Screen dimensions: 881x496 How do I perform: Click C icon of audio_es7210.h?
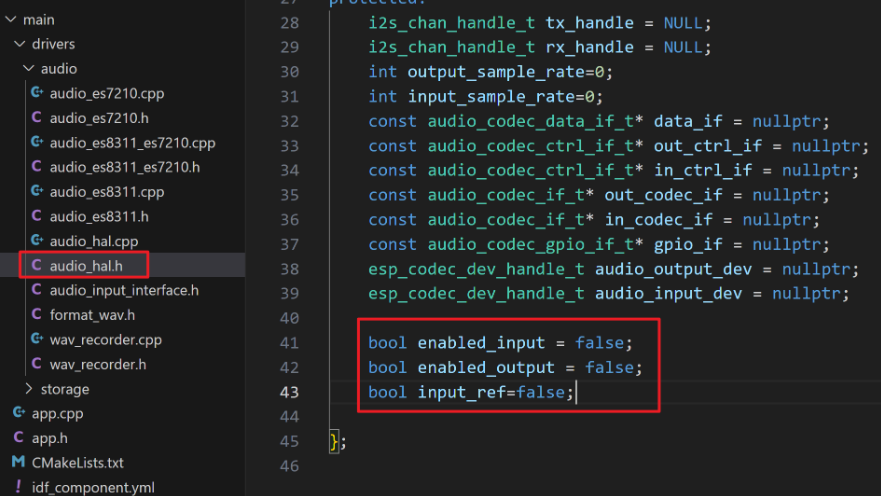pyautogui.click(x=37, y=117)
